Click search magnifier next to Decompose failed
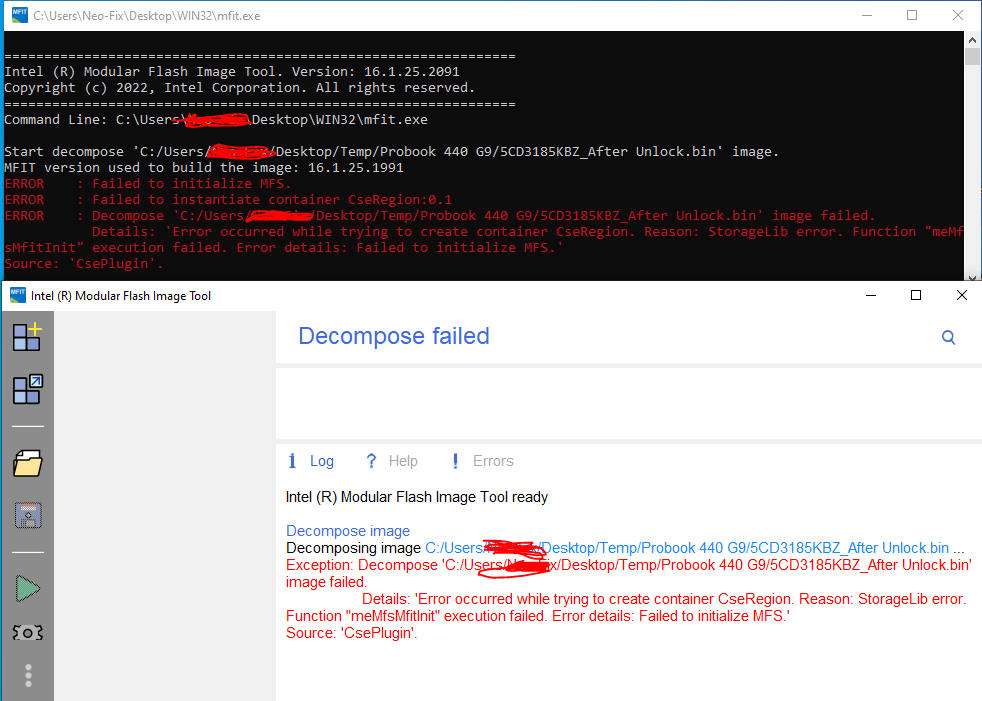 coord(948,338)
